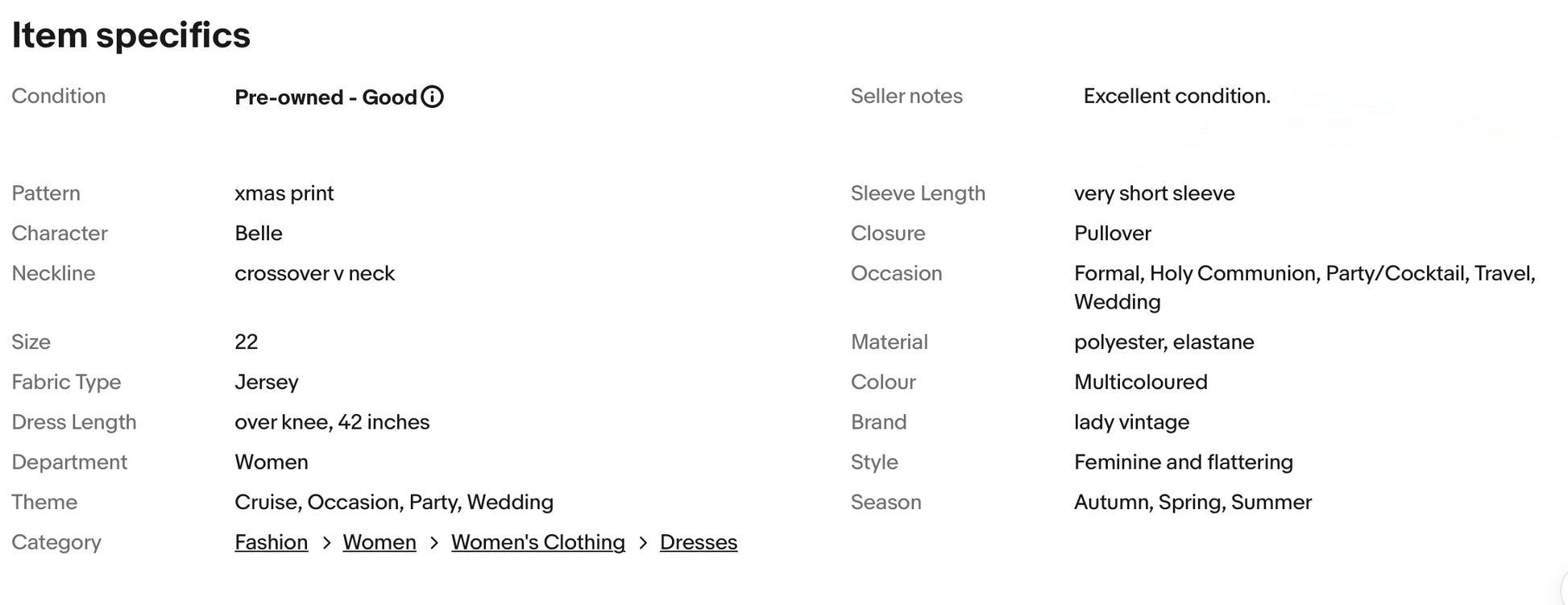Image resolution: width=1568 pixels, height=605 pixels.
Task: Click the chevron before Dresses breadcrumb
Action: click(643, 543)
